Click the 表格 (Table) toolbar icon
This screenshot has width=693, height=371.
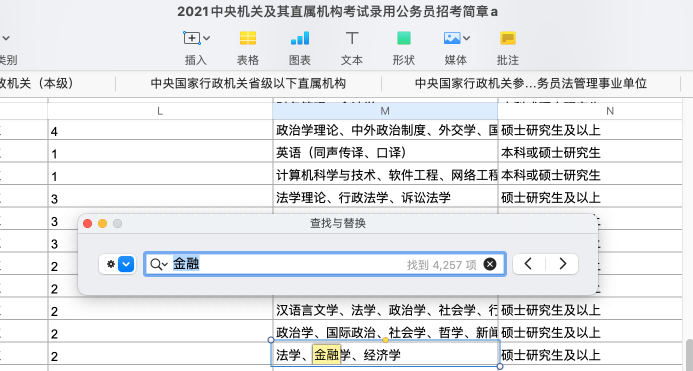point(248,38)
